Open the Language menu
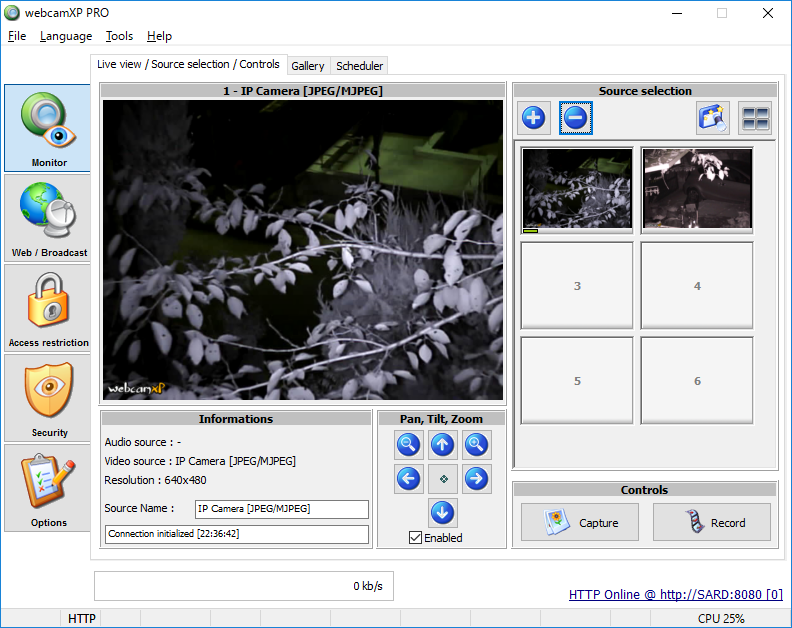Viewport: 792px width, 628px height. point(66,36)
